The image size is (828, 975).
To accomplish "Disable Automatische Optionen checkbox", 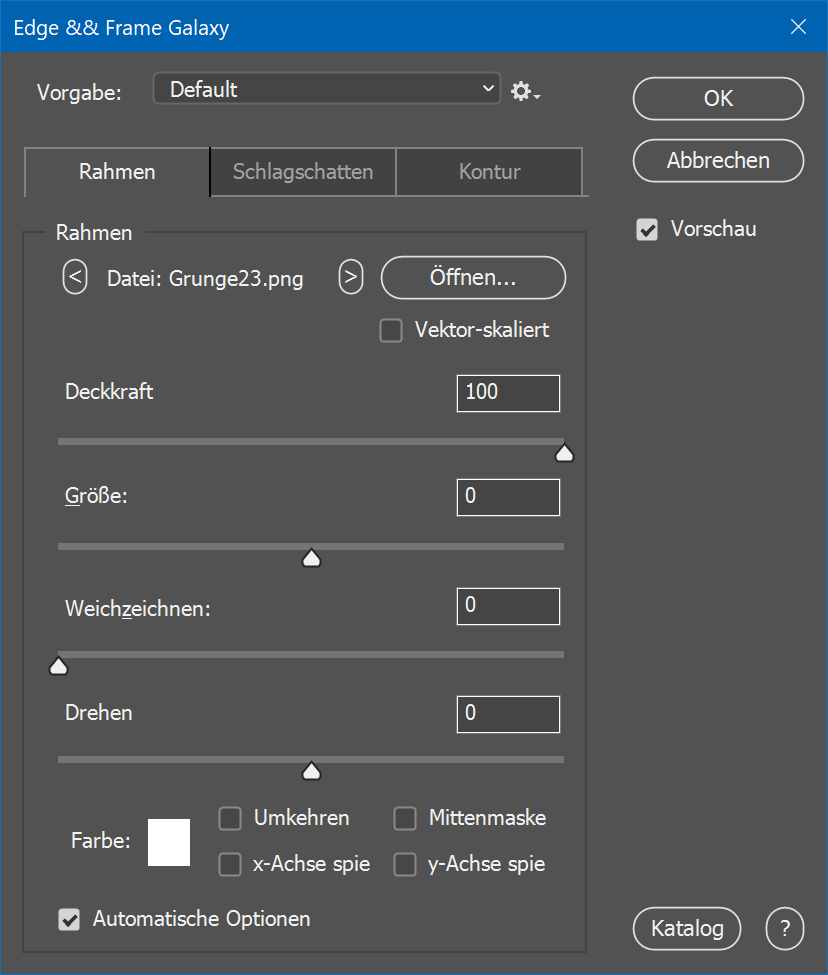I will [69, 919].
